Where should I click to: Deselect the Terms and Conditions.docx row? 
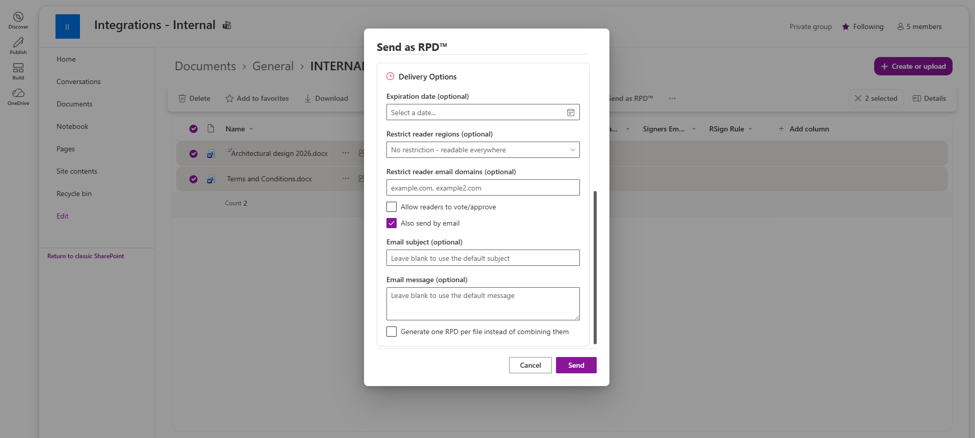coord(193,179)
